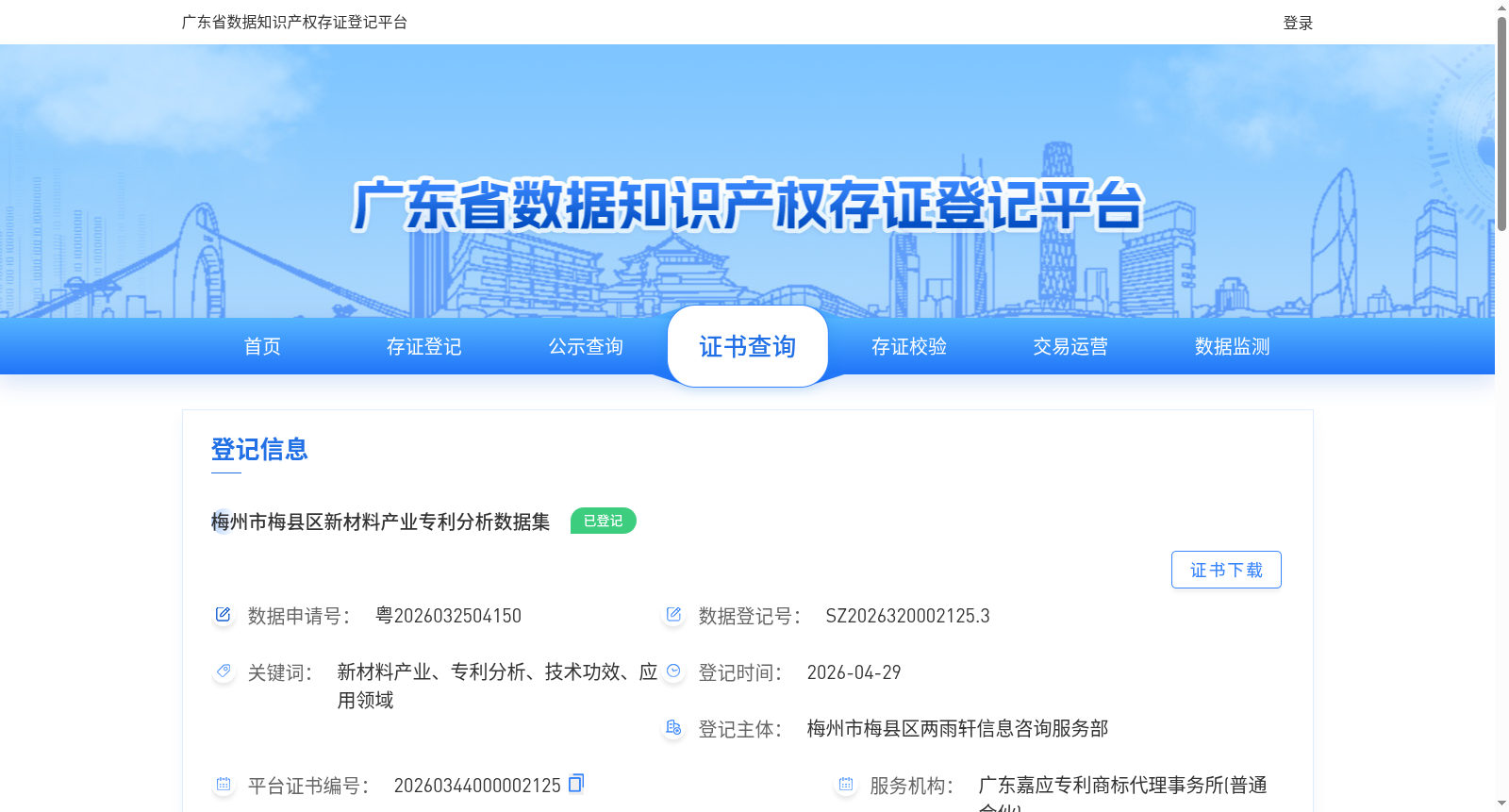Click the vertical page scrollbar thumb

pyautogui.click(x=1501, y=123)
